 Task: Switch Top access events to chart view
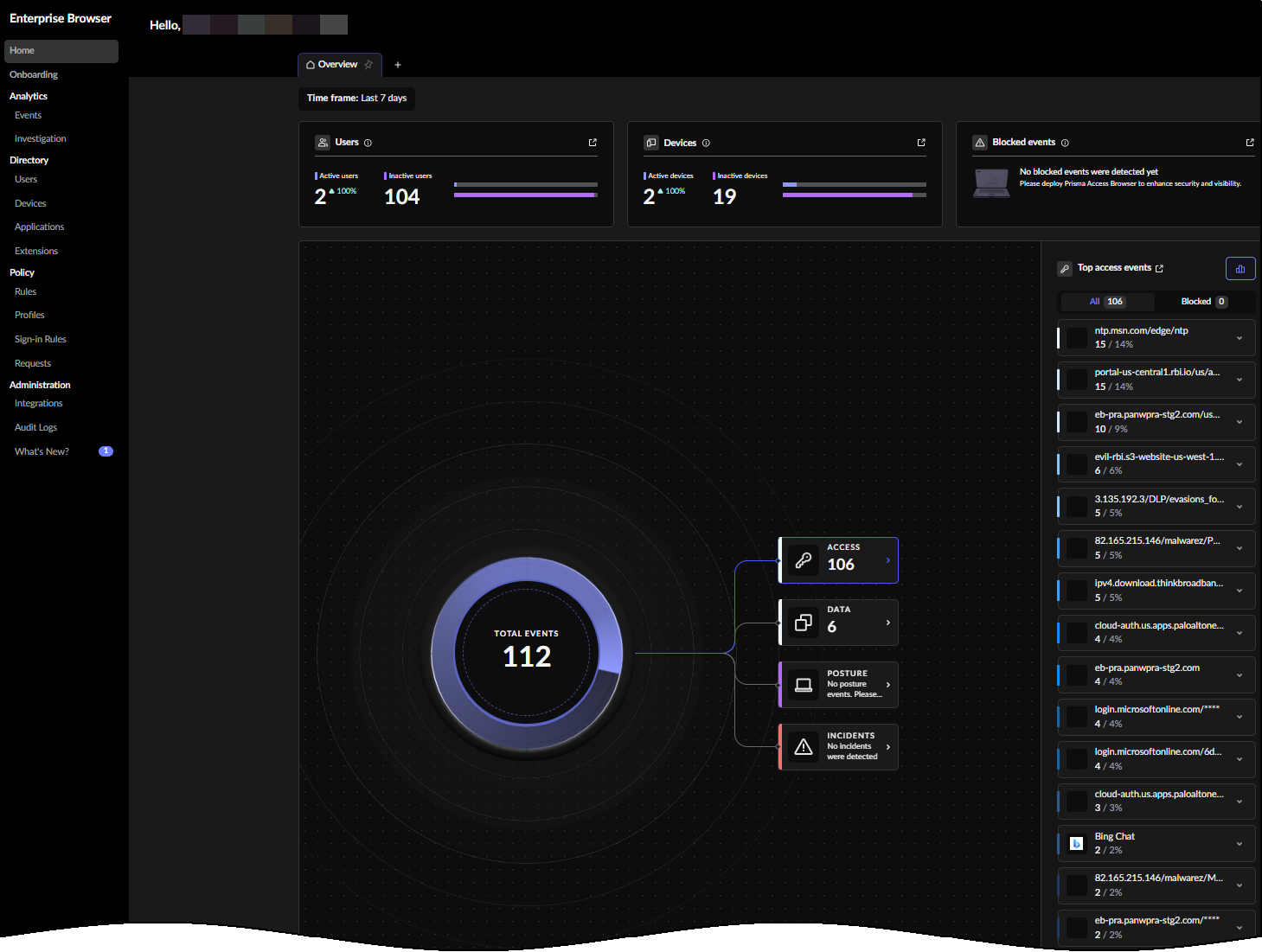click(1240, 269)
